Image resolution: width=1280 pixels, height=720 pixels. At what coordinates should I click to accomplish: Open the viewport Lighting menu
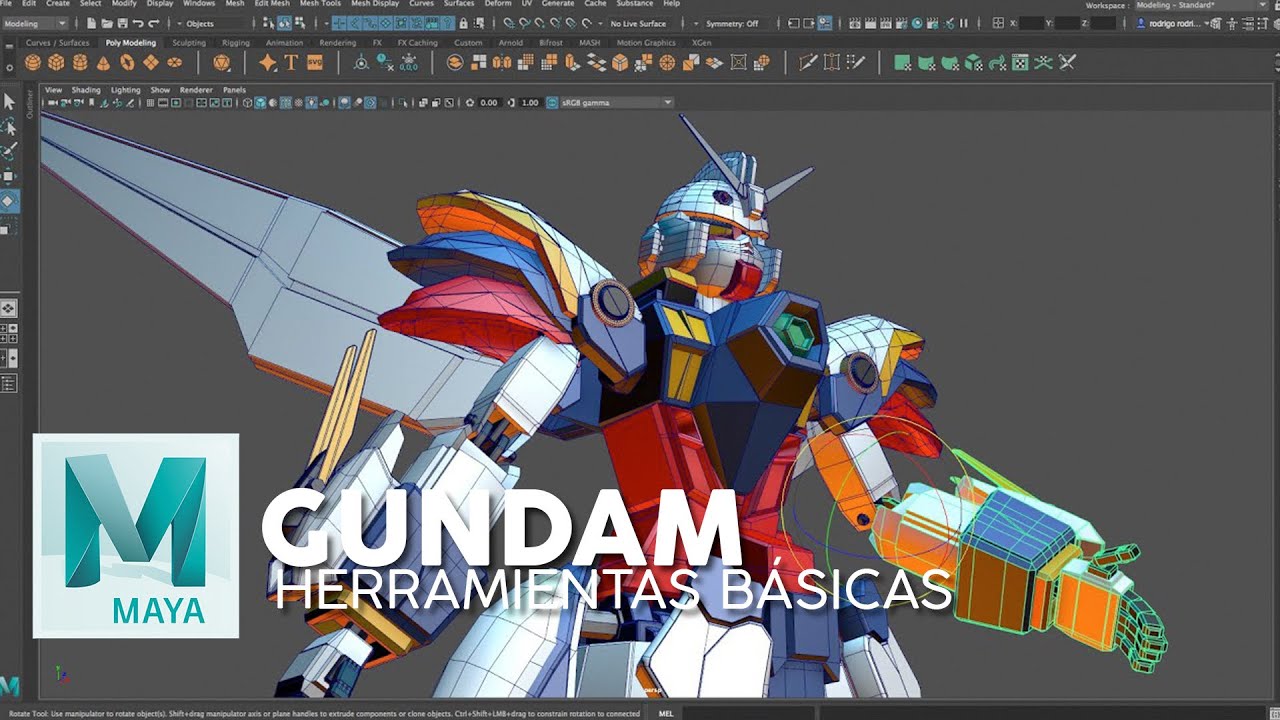[126, 90]
